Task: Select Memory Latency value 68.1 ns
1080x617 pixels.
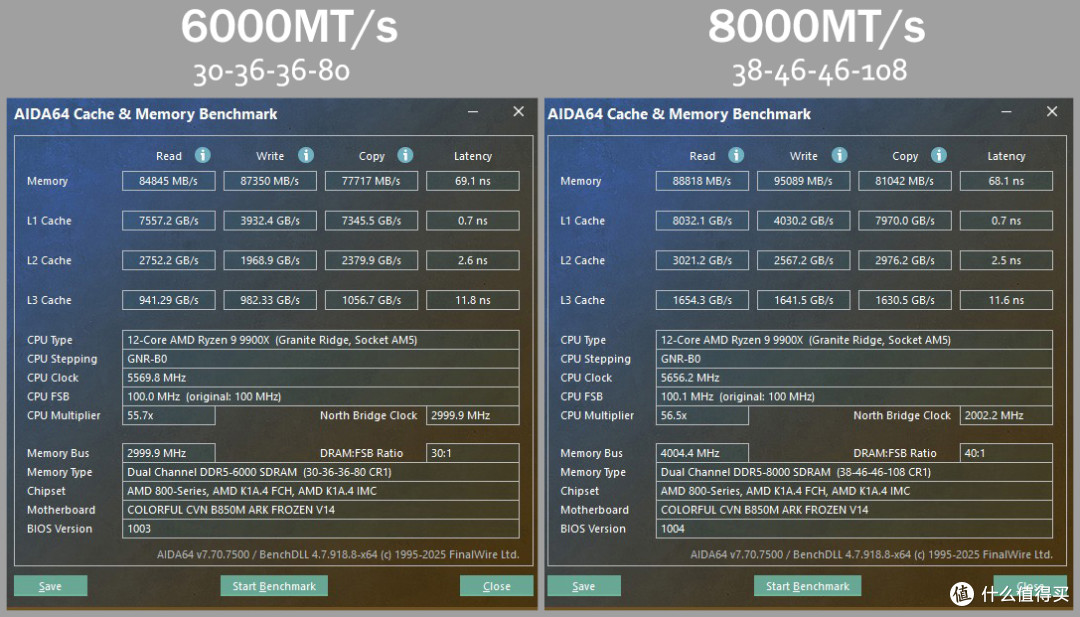Action: pyautogui.click(x=1006, y=181)
